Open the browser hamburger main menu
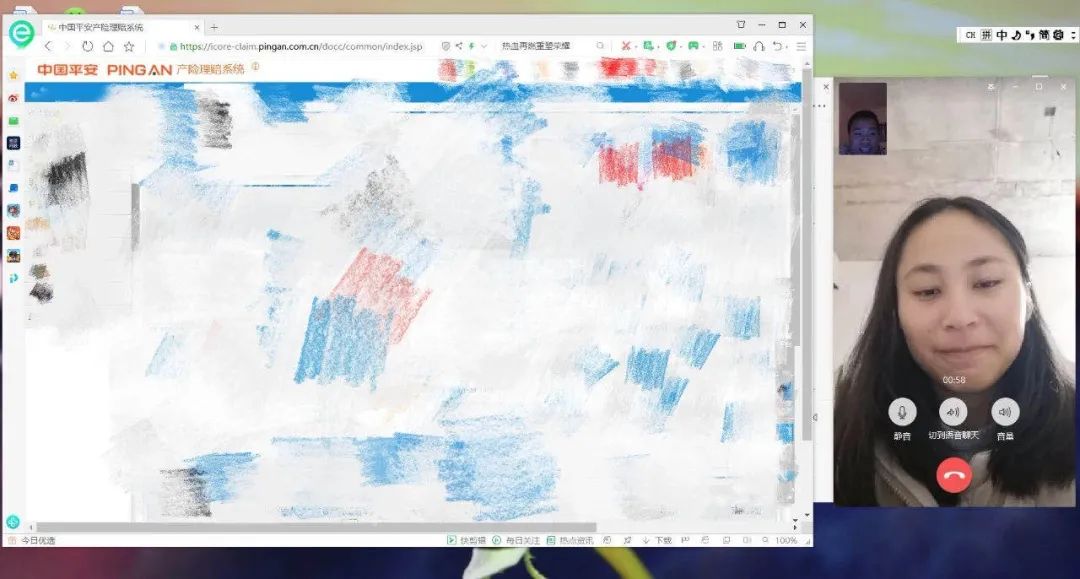This screenshot has height=579, width=1080. click(801, 46)
